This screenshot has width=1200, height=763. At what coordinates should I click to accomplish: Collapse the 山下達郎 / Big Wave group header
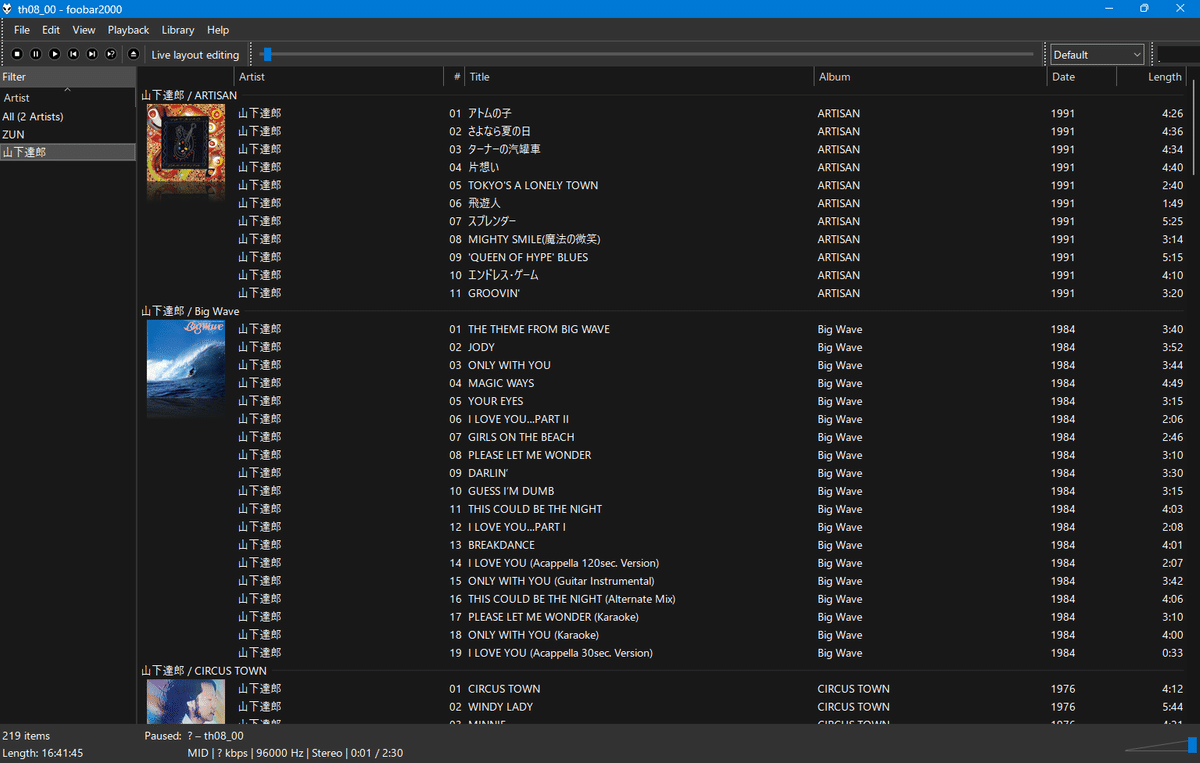point(190,311)
